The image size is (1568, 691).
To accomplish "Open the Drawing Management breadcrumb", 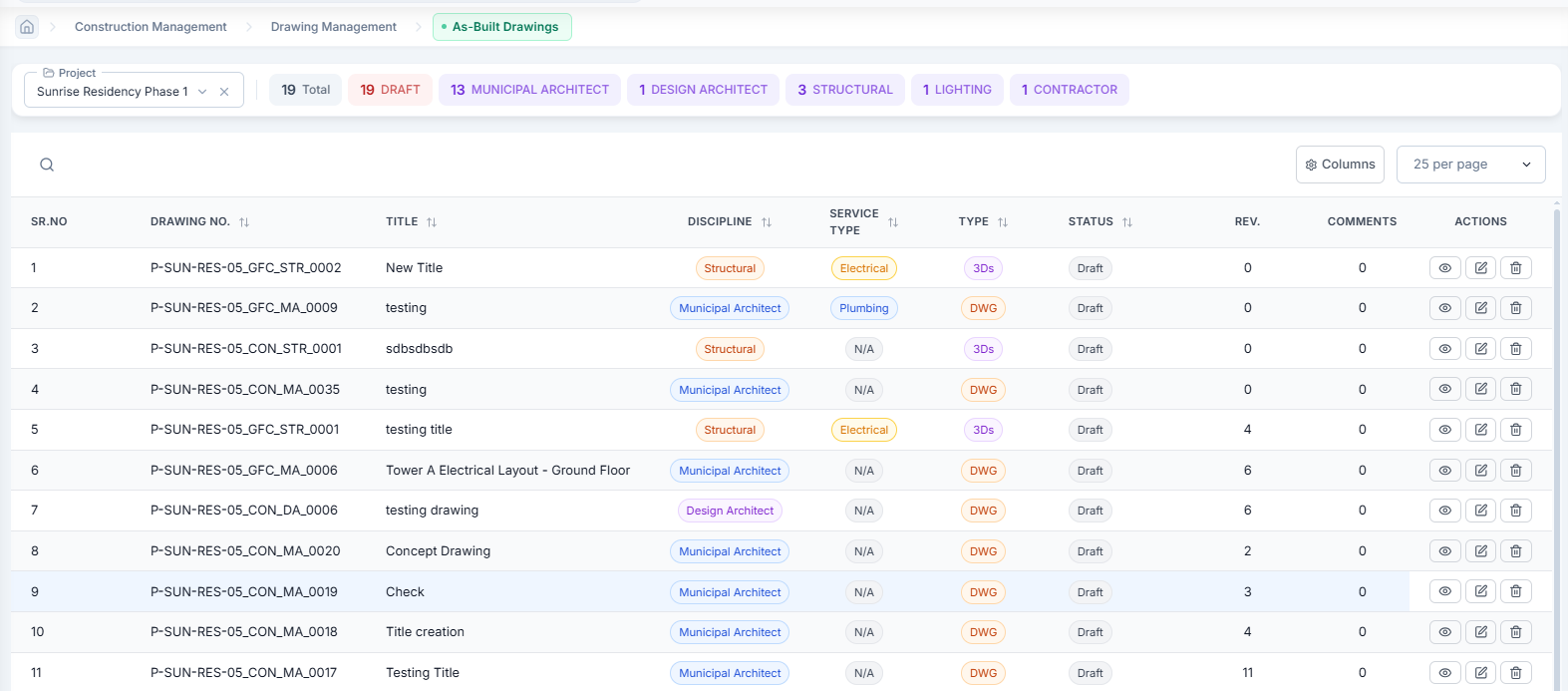I will (334, 27).
